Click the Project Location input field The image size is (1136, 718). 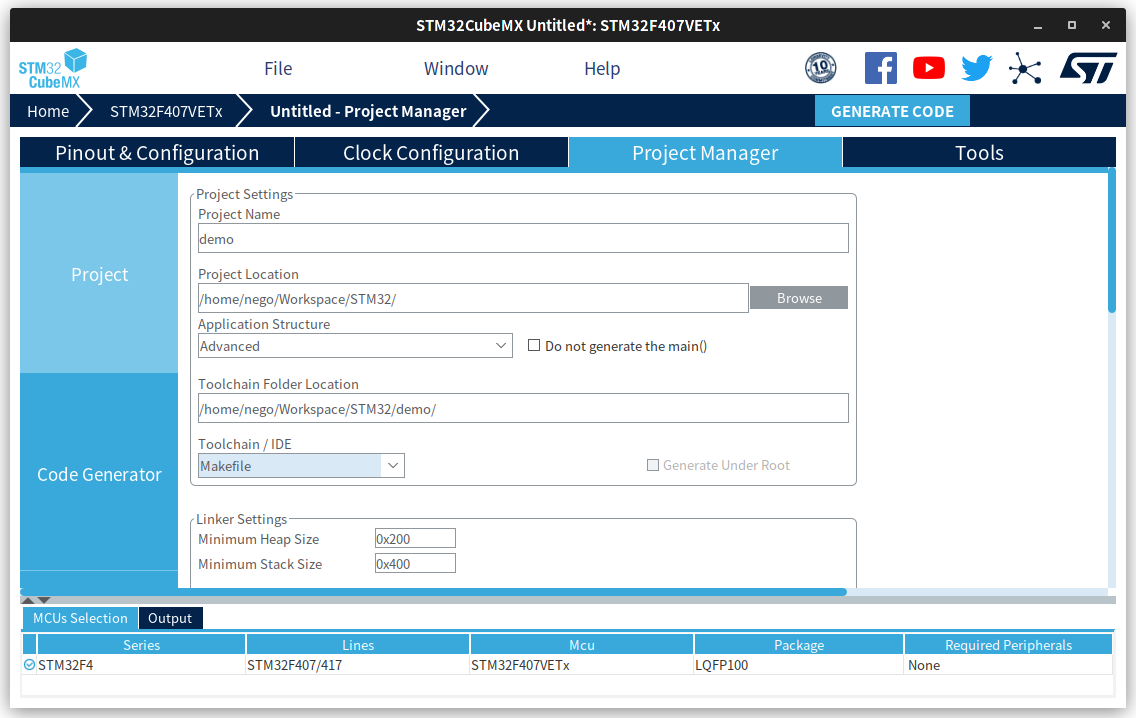click(x=473, y=299)
